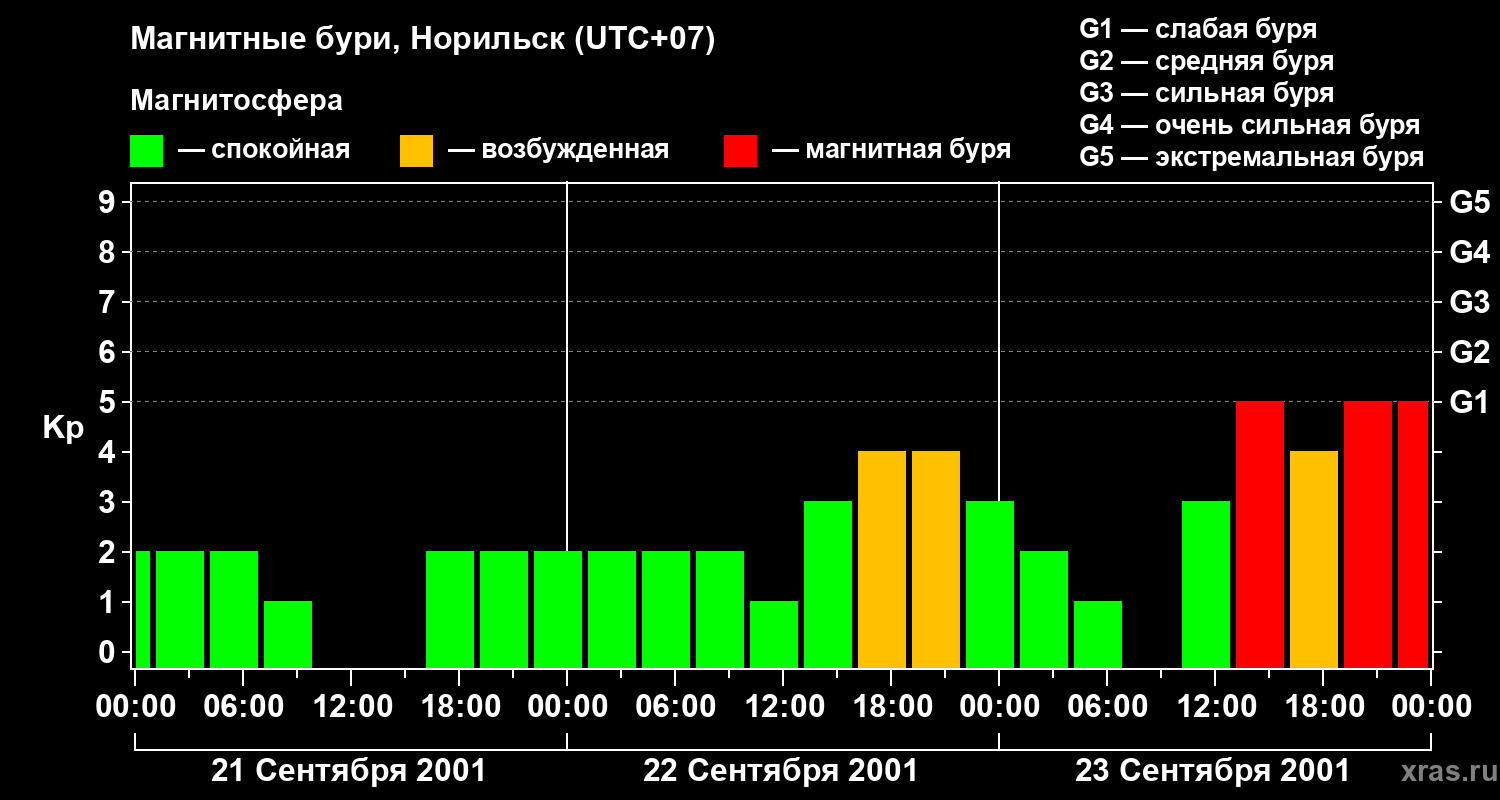Click the '06:00' tick label of 23 September
Viewport: 1500px width, 800px height.
coord(1107,706)
